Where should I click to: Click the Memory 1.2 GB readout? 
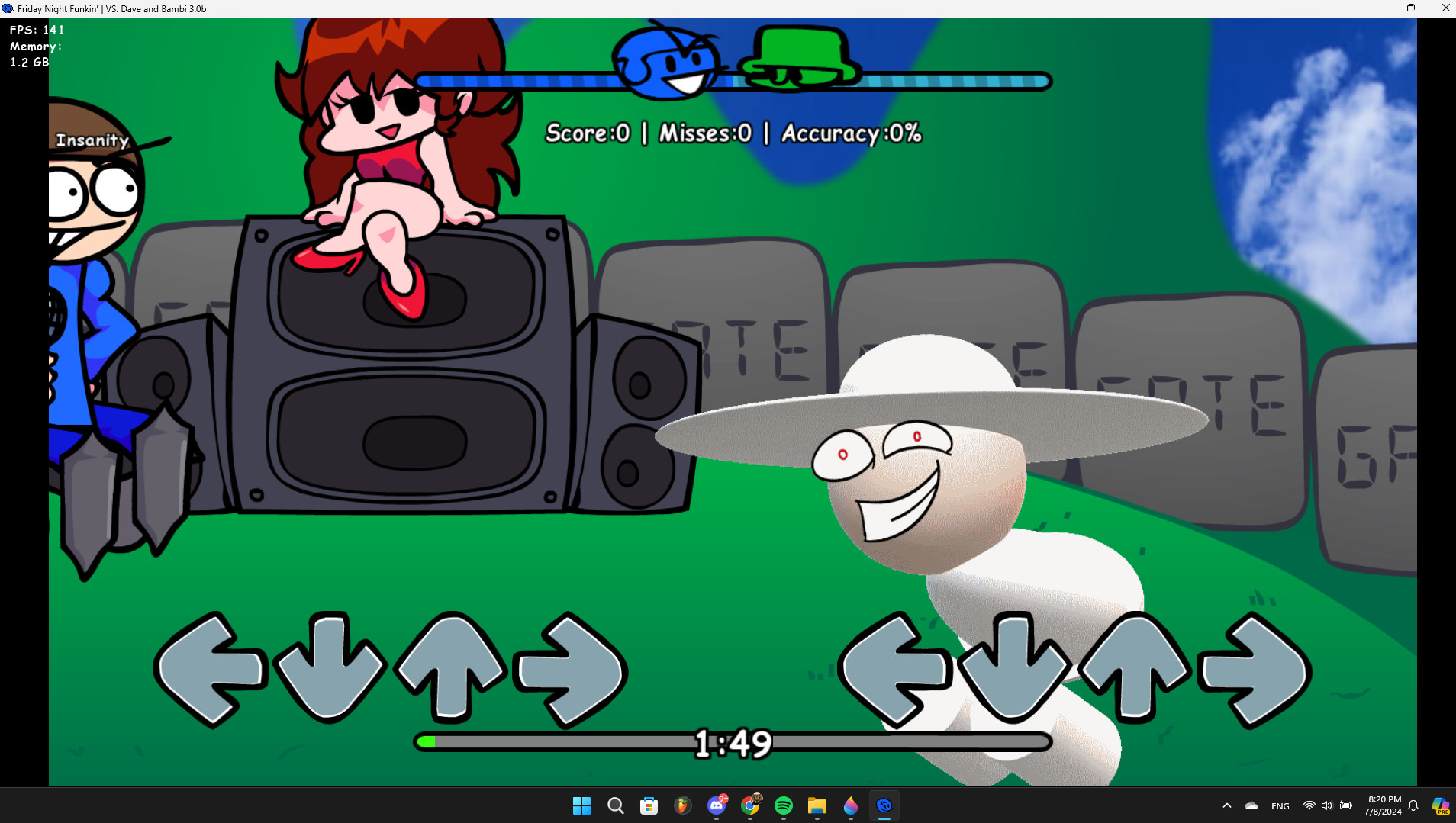35,54
